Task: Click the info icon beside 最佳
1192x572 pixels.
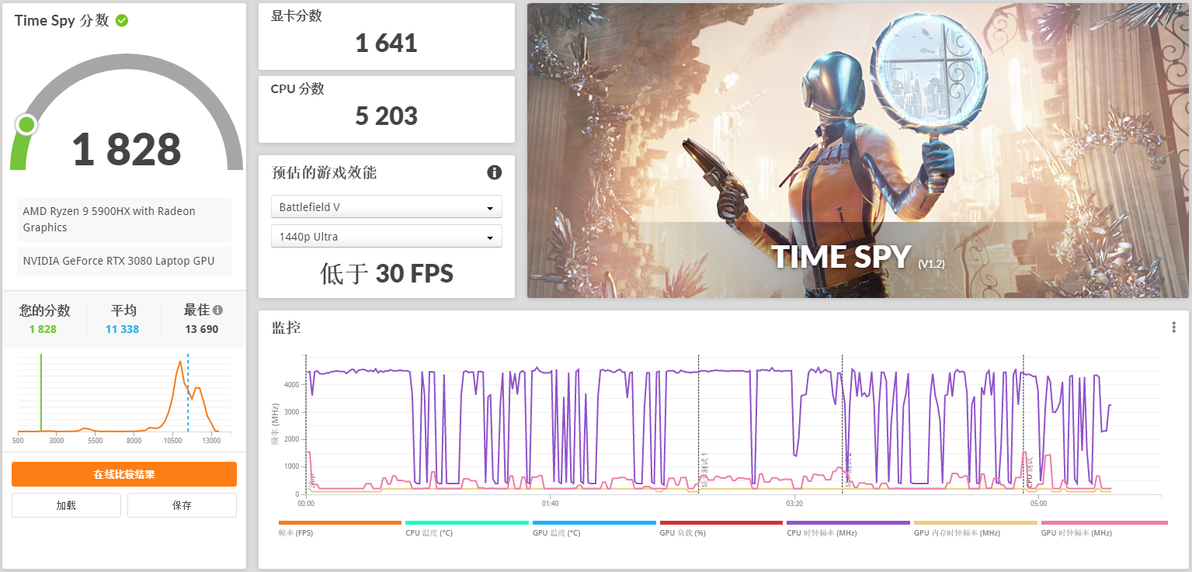Action: click(x=218, y=310)
